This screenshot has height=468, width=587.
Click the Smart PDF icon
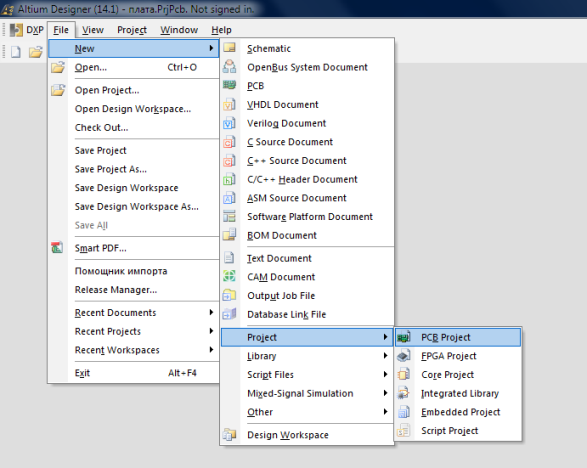[x=57, y=247]
